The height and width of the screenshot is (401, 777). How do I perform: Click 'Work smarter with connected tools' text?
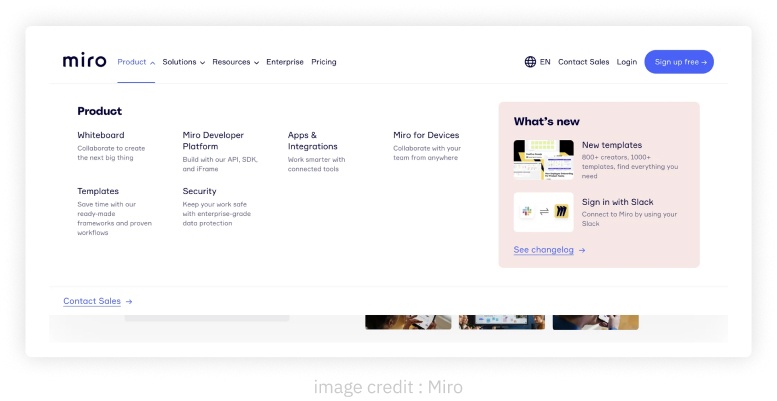coord(317,165)
